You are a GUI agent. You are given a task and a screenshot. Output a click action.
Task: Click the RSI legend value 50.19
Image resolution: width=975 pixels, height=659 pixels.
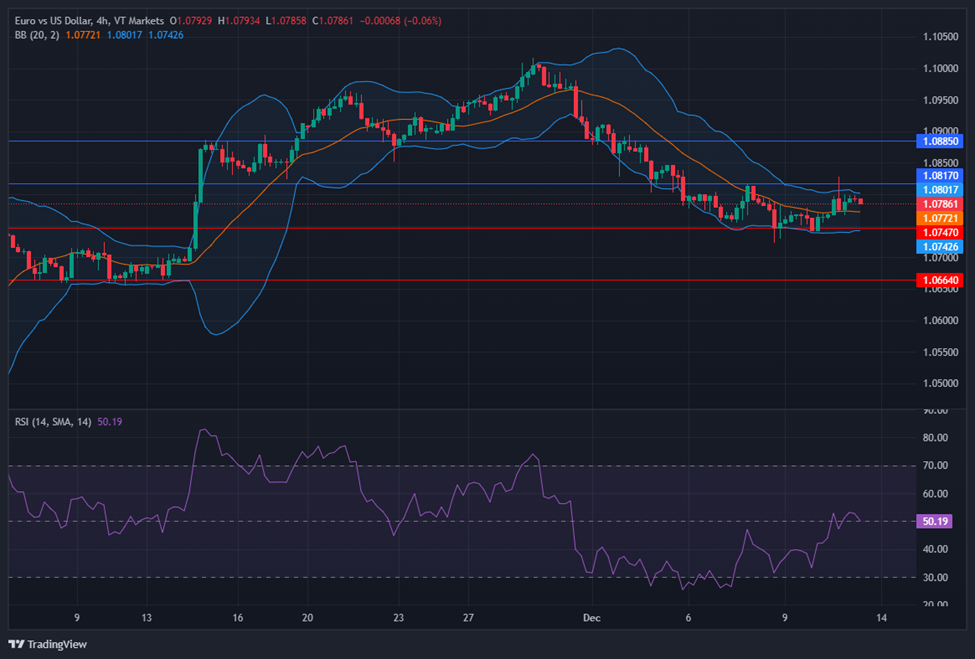pyautogui.click(x=109, y=422)
